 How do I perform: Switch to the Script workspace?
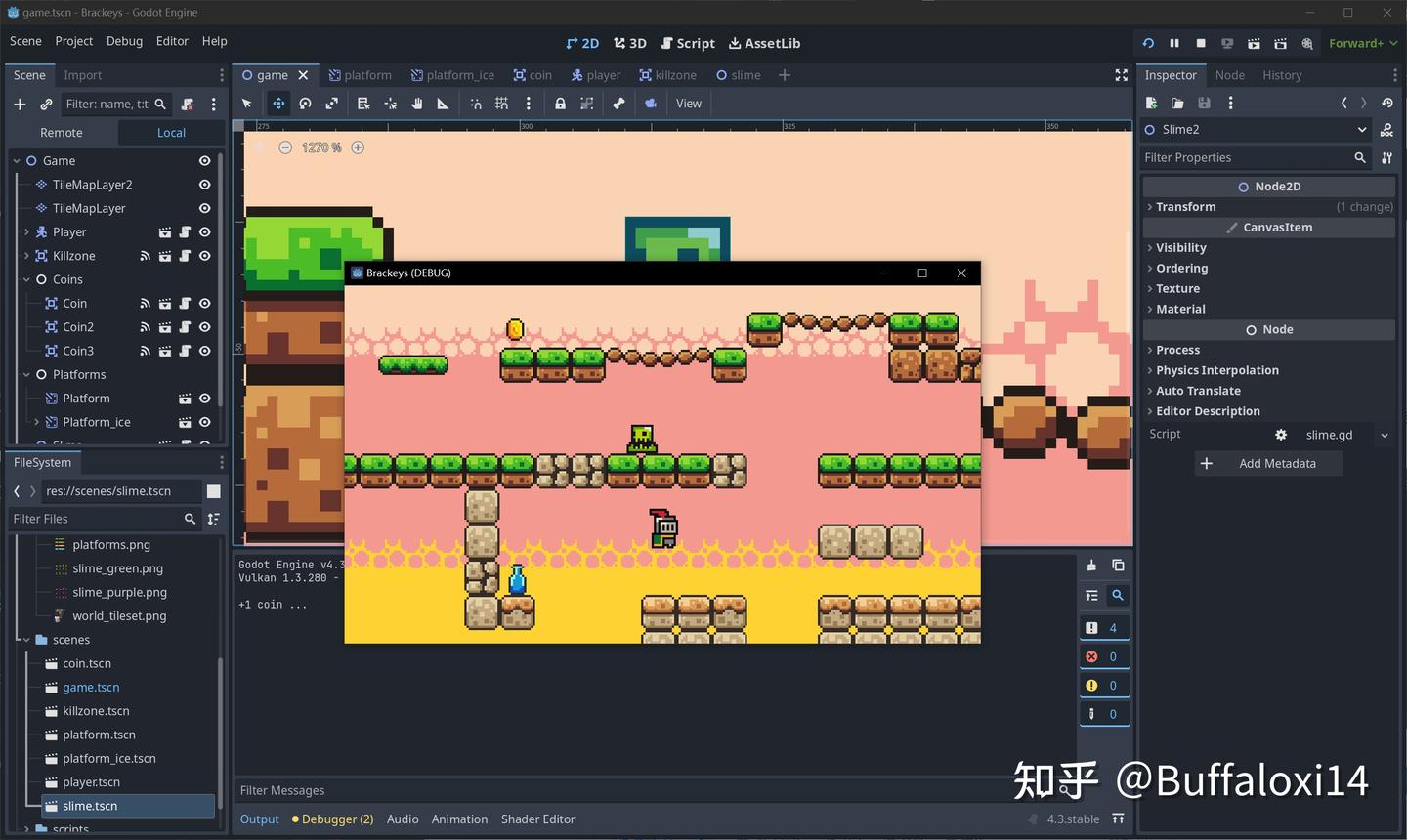[x=688, y=43]
